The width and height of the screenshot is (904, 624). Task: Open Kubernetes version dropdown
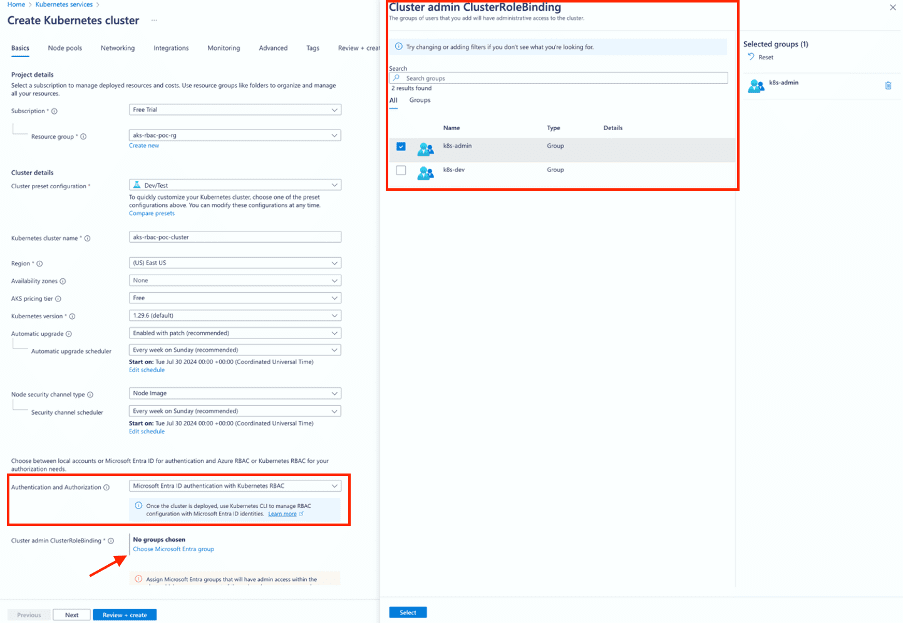coord(235,315)
